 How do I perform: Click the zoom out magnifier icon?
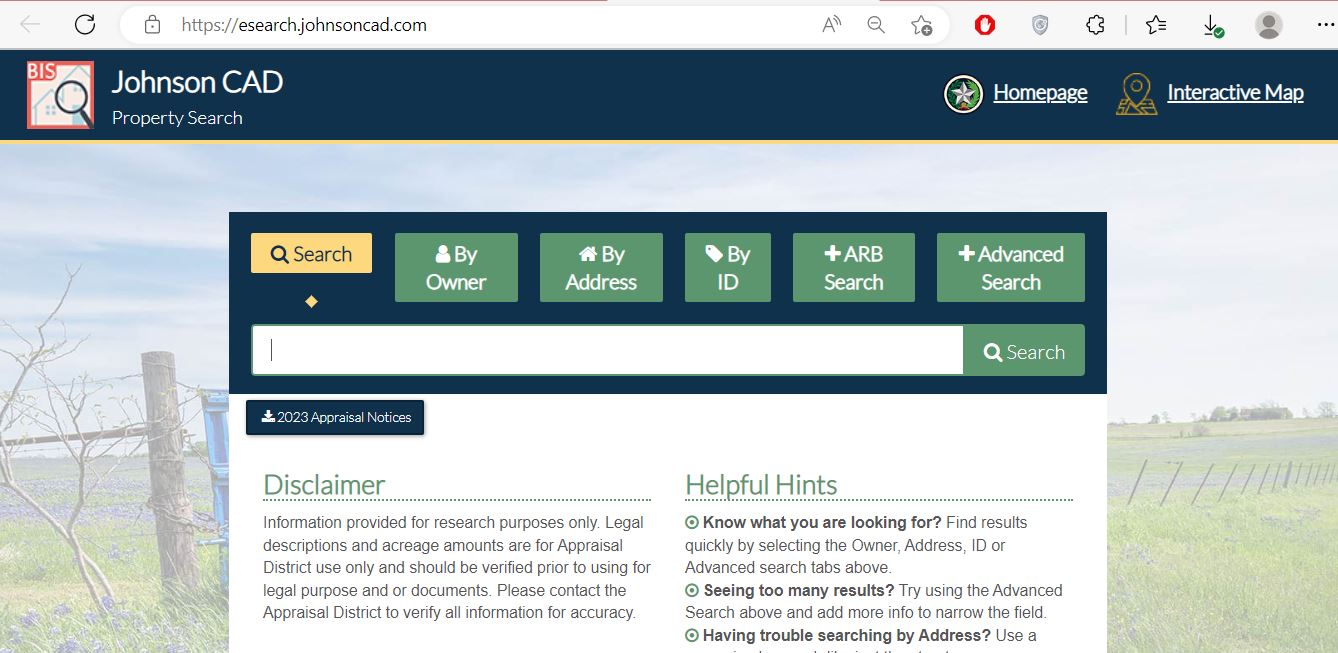pyautogui.click(x=876, y=25)
